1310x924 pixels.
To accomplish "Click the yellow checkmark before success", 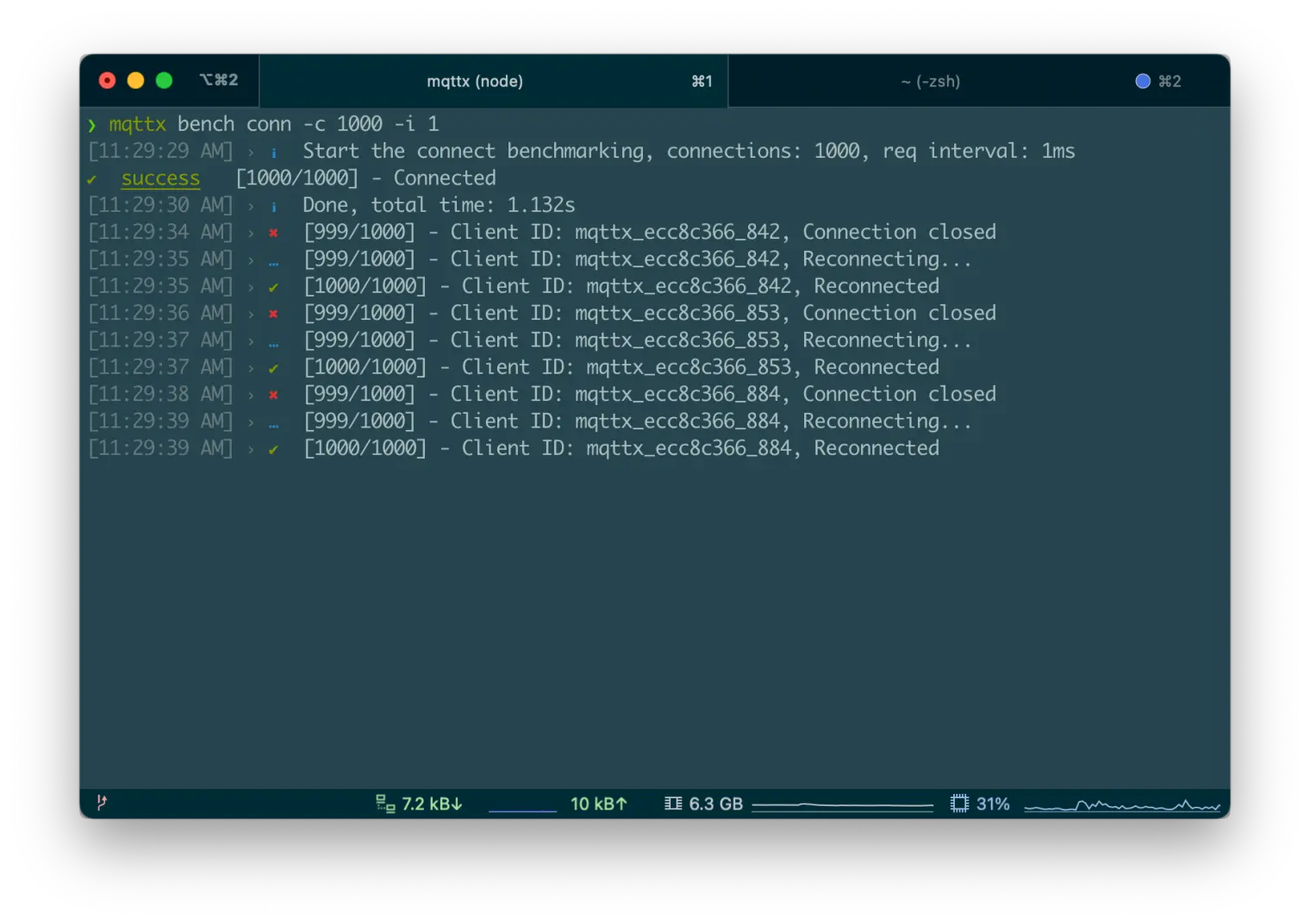I will pos(92,178).
